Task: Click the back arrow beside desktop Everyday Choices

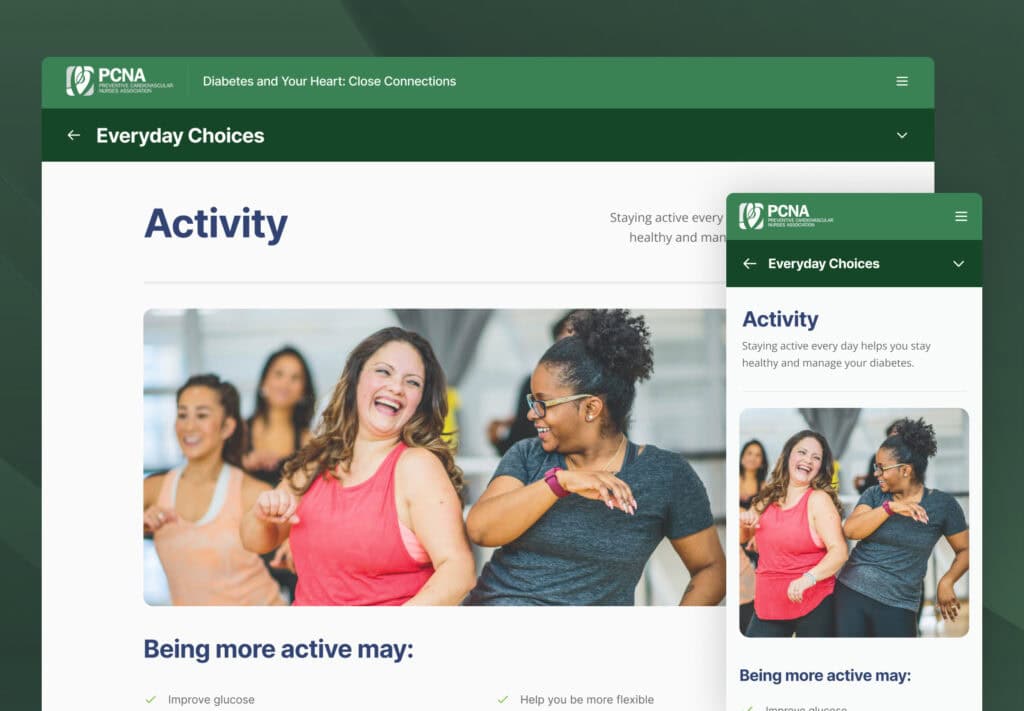Action: click(x=74, y=135)
